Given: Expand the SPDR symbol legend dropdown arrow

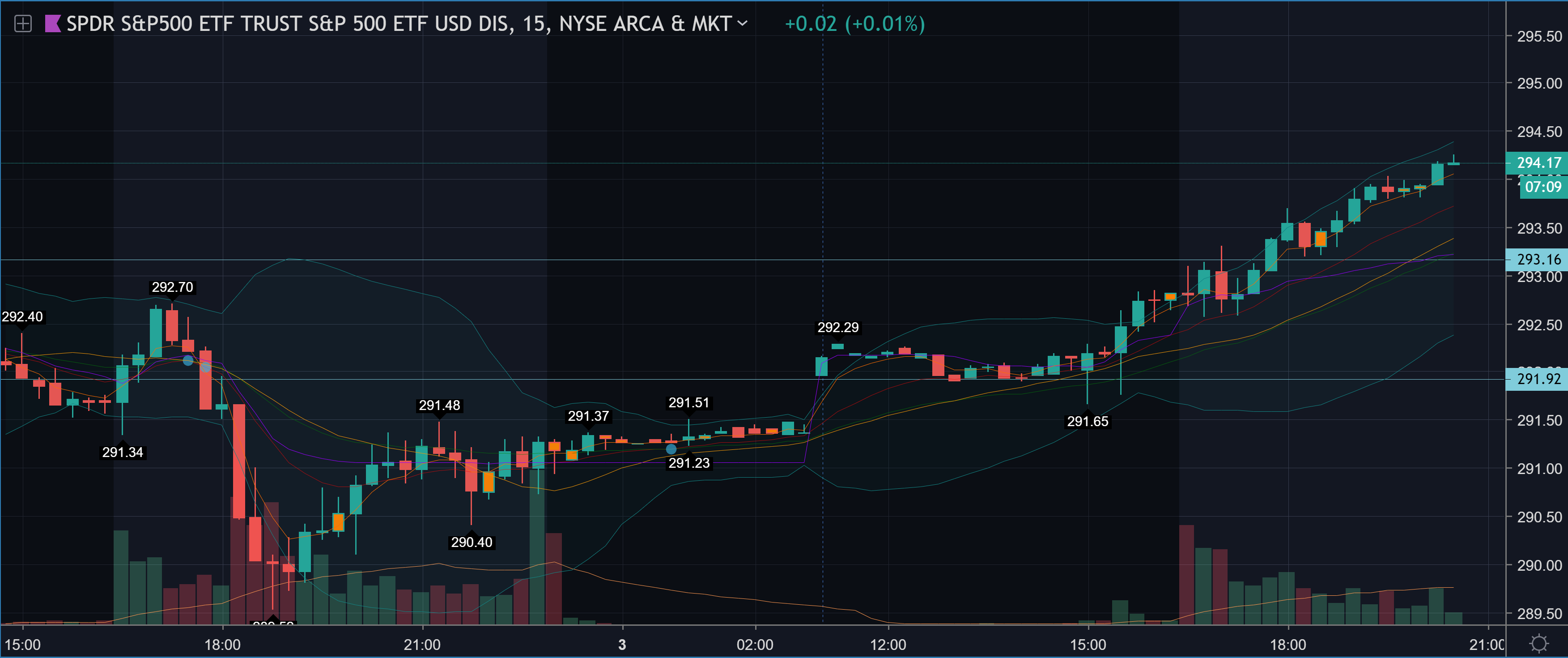Looking at the screenshot, I should pos(742,23).
